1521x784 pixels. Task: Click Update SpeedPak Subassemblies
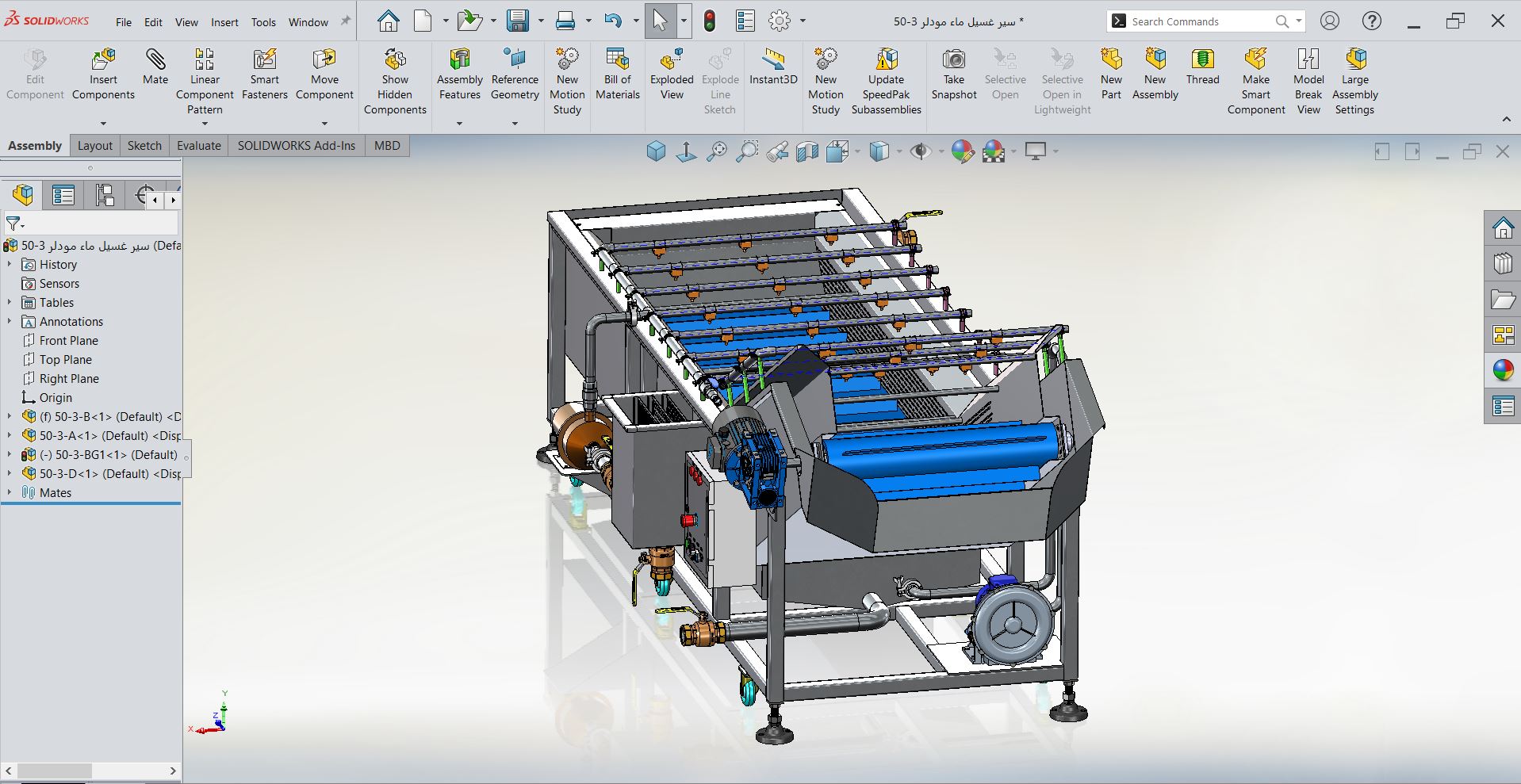[886, 81]
